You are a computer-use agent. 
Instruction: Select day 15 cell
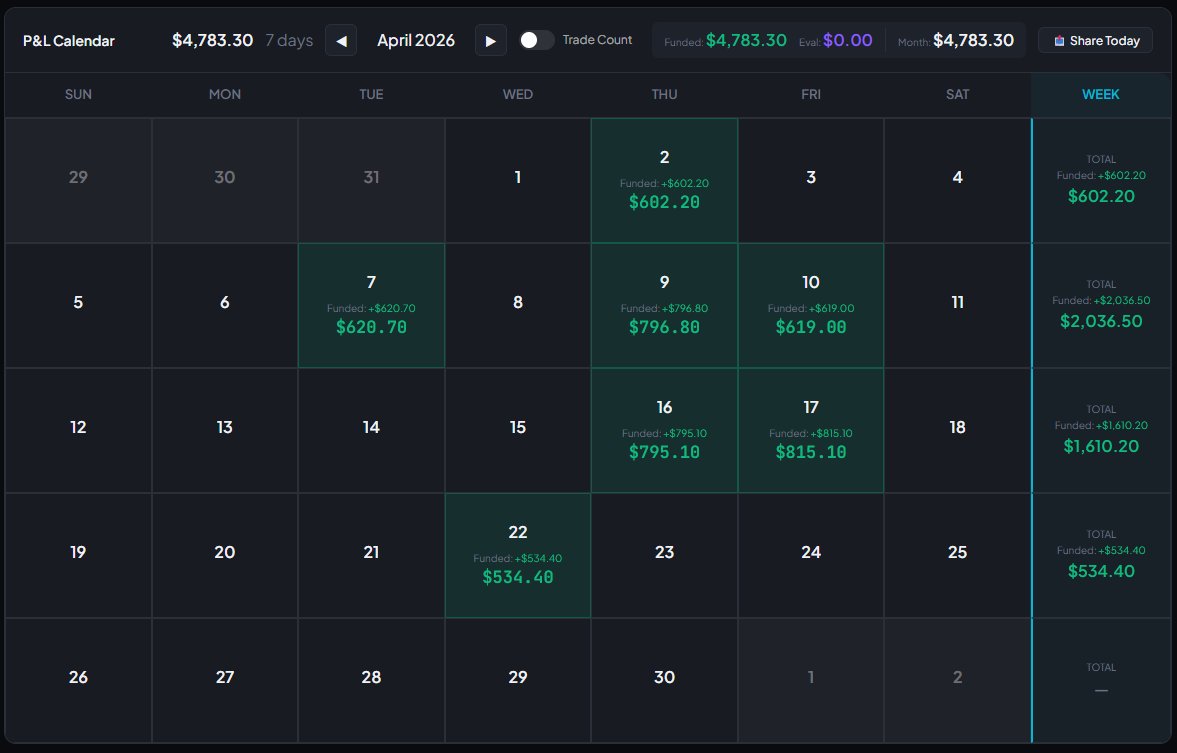518,430
